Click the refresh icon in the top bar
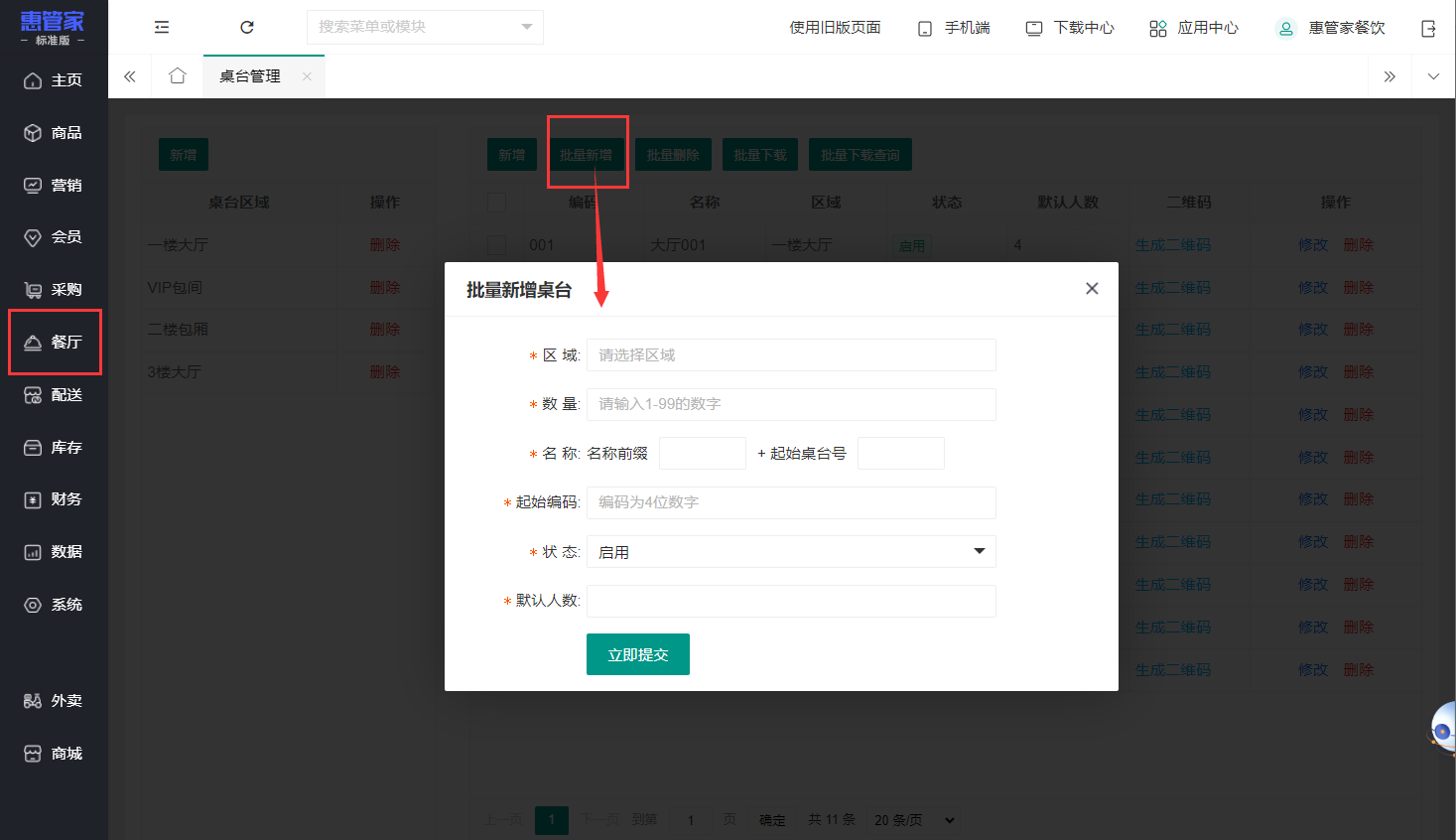 pos(247,28)
